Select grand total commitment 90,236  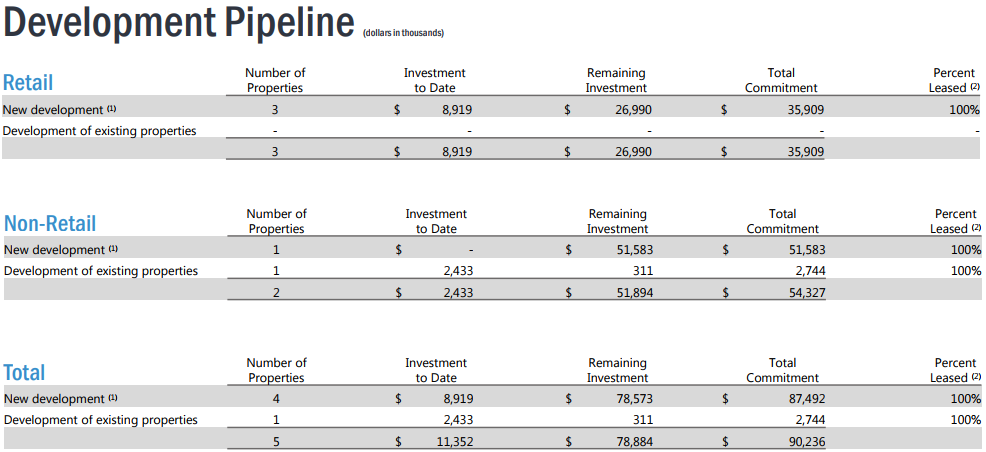pyautogui.click(x=809, y=441)
